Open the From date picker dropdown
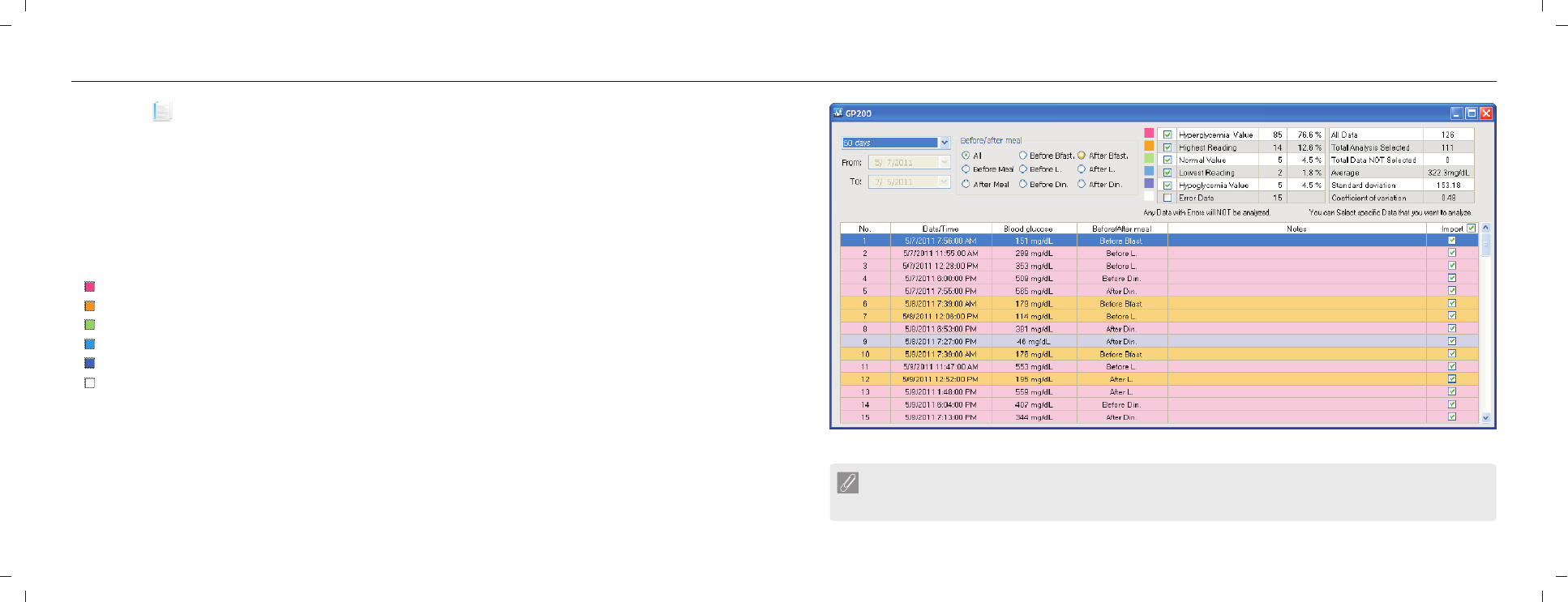 coord(945,162)
